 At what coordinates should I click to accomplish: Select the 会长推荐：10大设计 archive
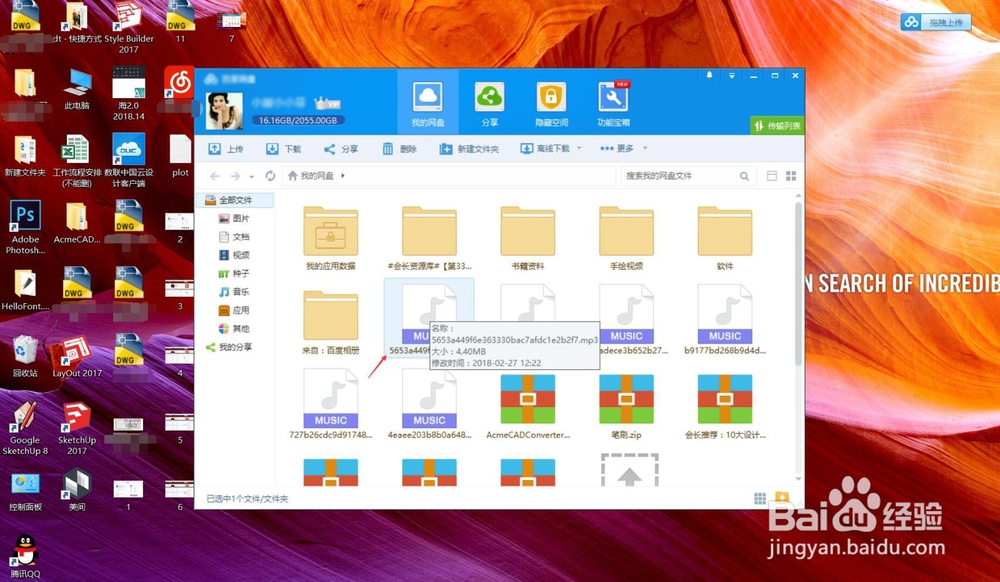tap(724, 407)
